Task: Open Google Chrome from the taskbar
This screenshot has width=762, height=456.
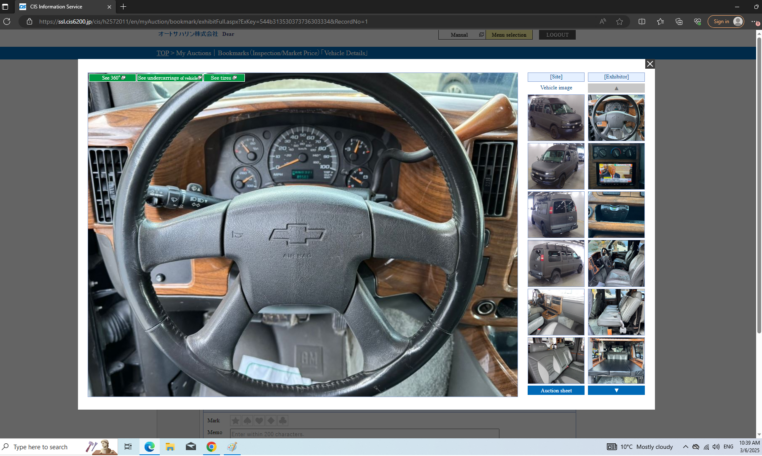Action: [x=211, y=447]
